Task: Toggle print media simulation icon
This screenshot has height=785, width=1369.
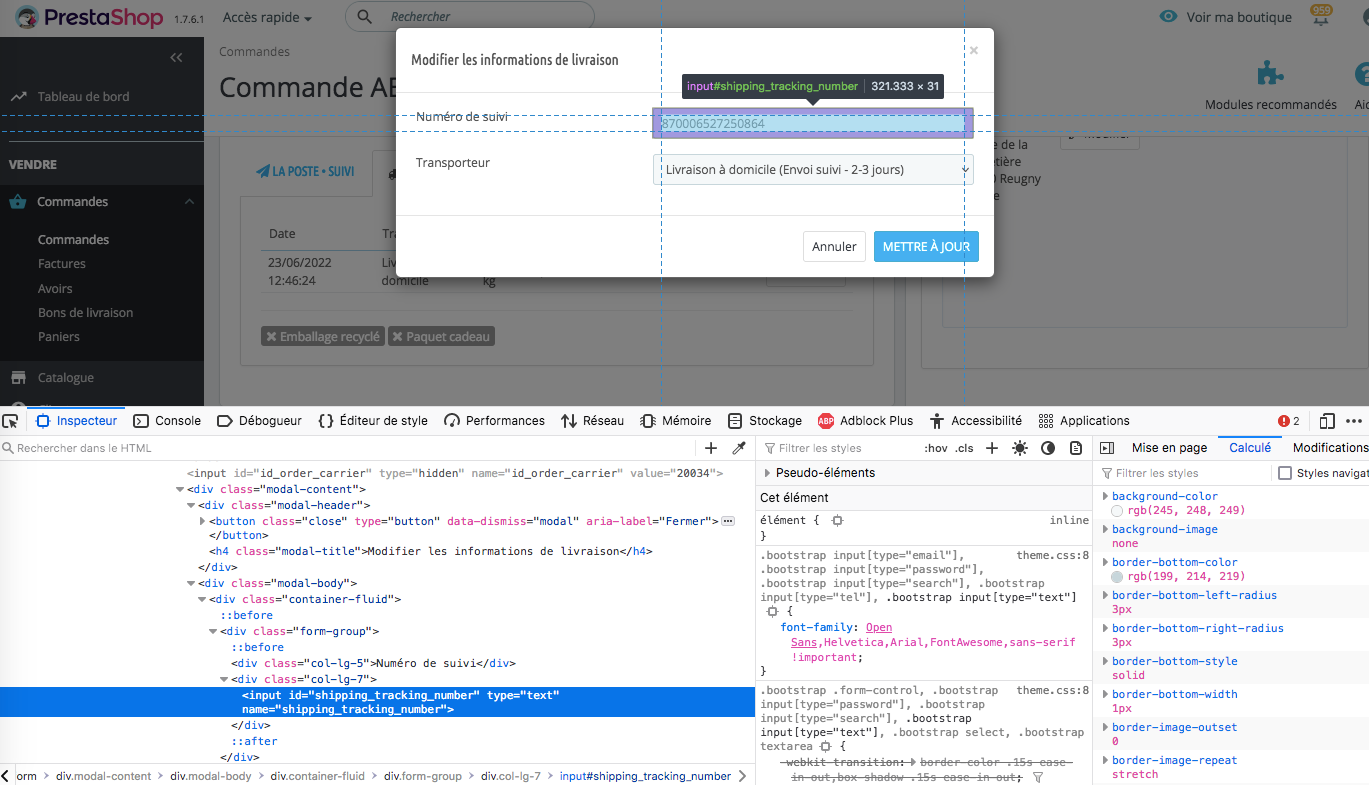Action: 1076,448
